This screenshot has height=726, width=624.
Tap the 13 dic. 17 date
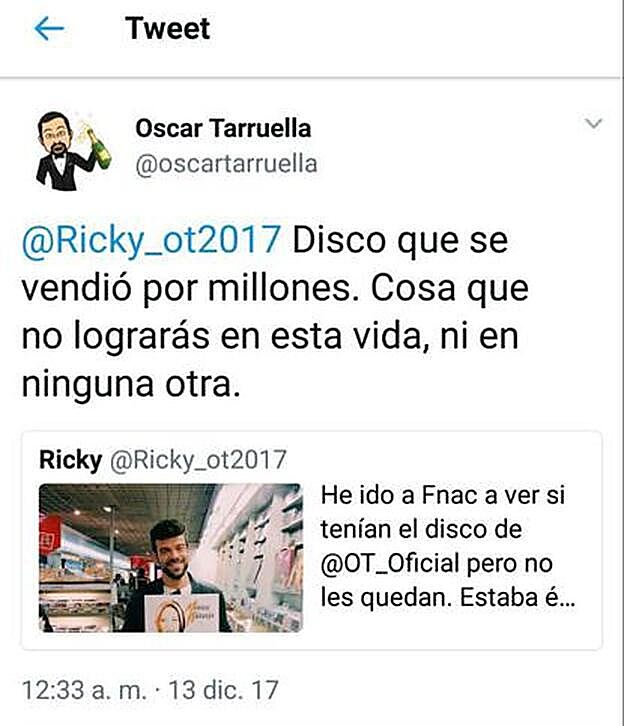pos(223,690)
